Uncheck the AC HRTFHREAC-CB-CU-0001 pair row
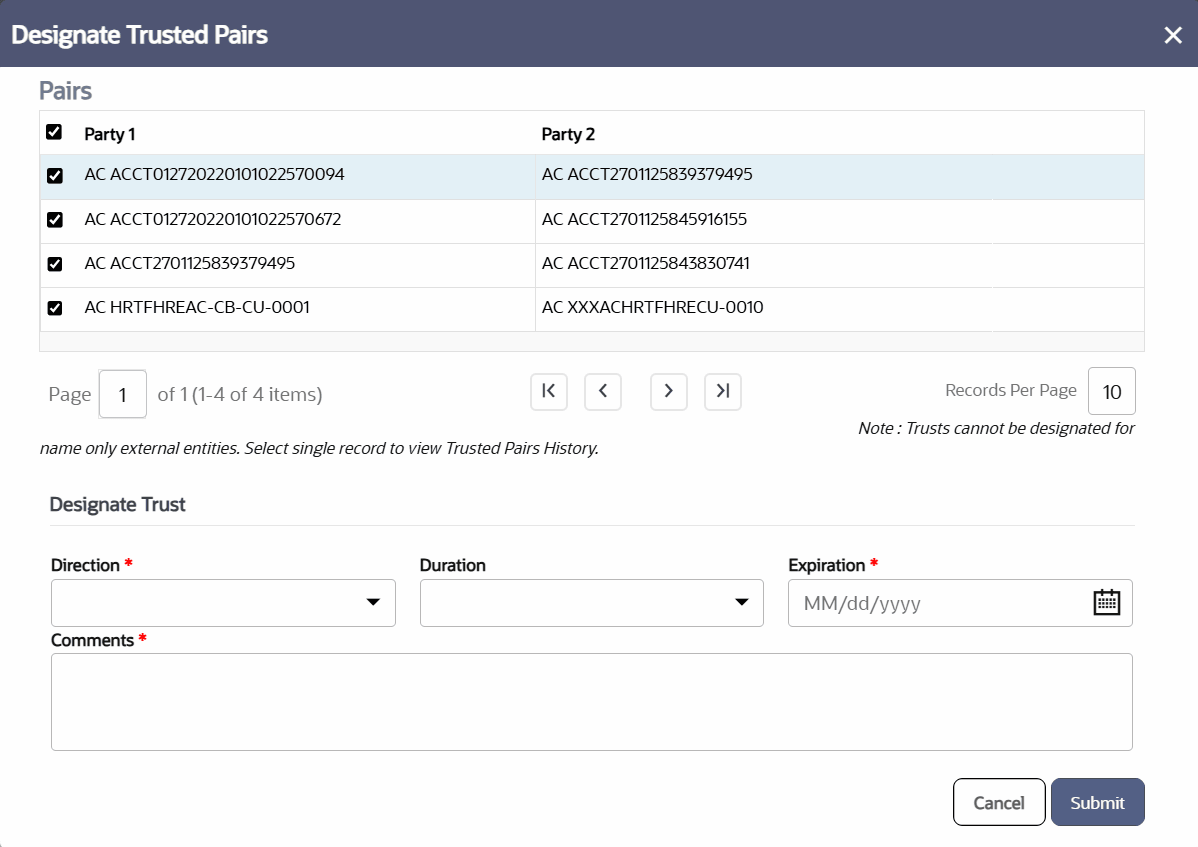 pyautogui.click(x=55, y=308)
